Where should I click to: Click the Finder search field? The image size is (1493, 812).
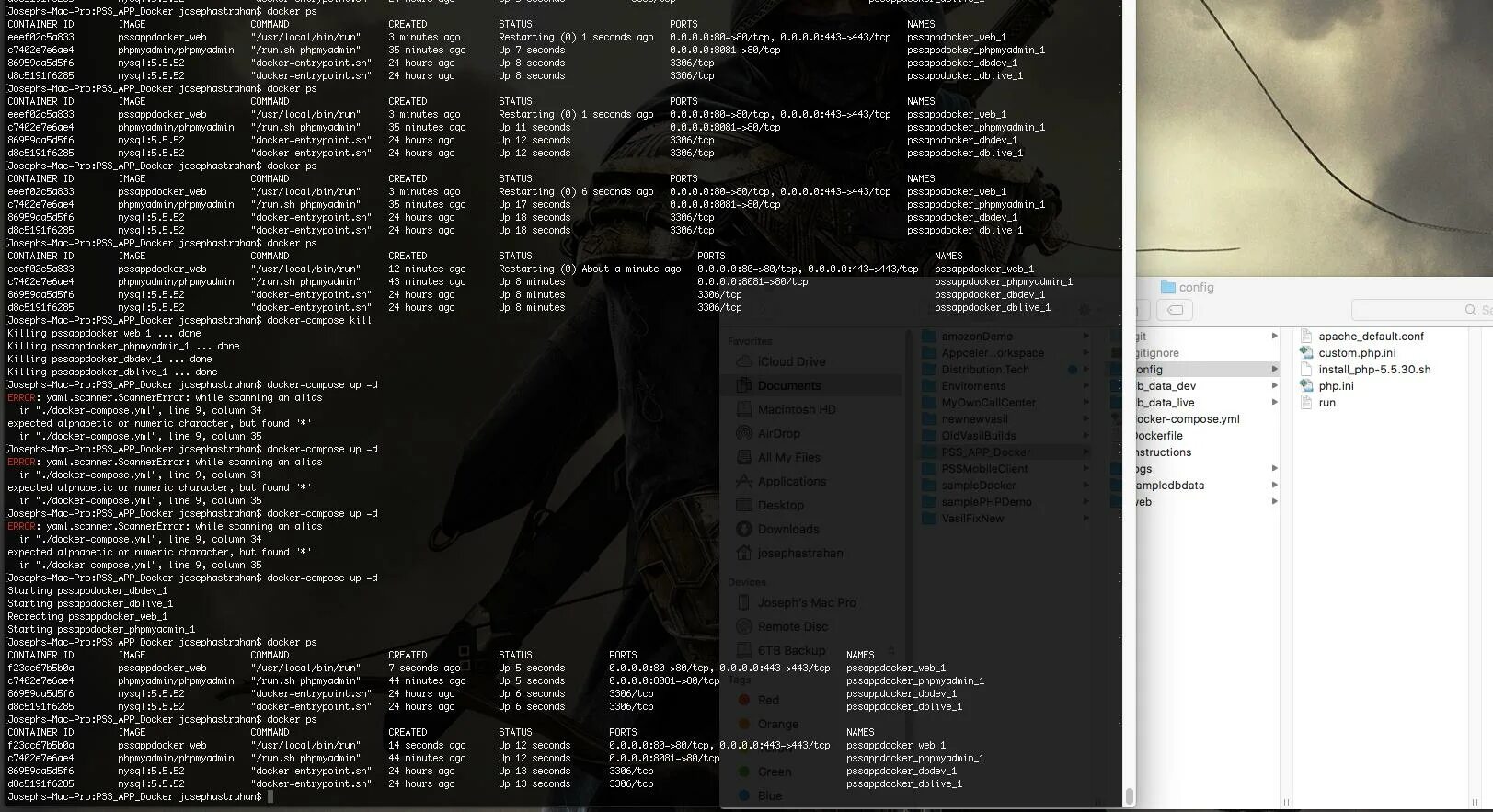pos(1422,310)
